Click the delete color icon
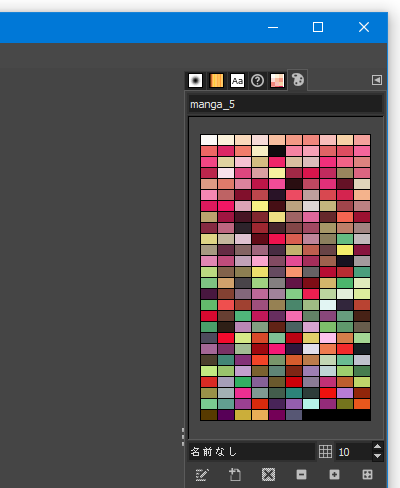400x488 pixels. (268, 474)
